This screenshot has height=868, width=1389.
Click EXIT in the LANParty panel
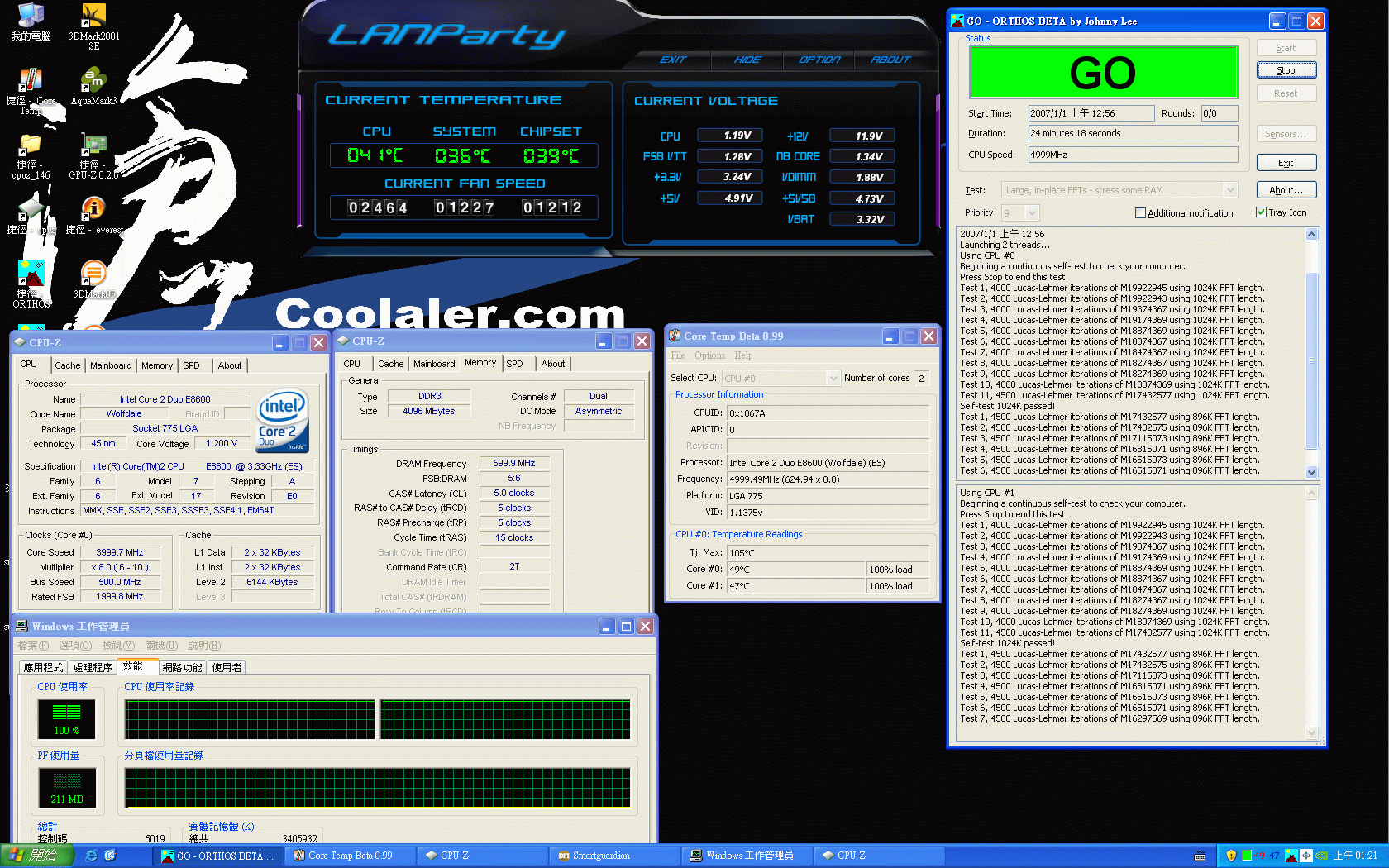673,60
